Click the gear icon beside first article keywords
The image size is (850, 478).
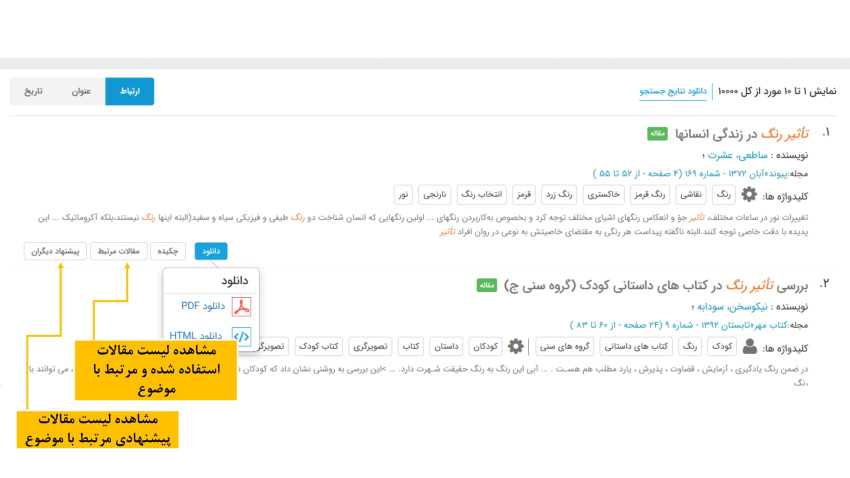748,195
